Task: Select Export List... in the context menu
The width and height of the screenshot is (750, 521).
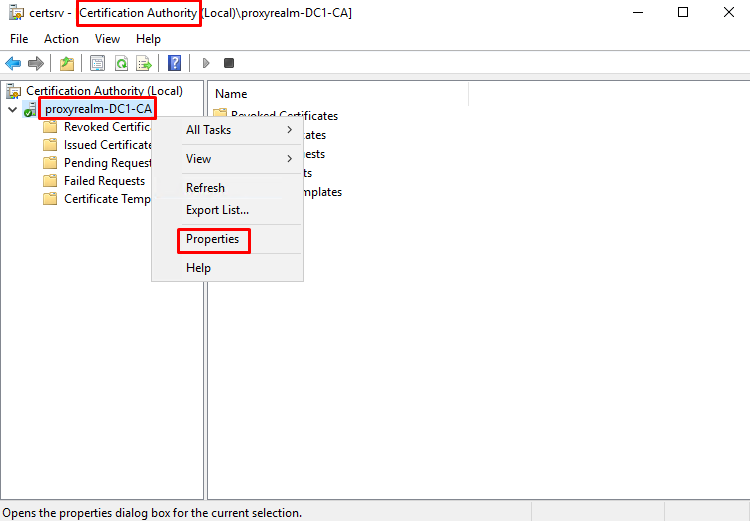Action: pos(228,210)
